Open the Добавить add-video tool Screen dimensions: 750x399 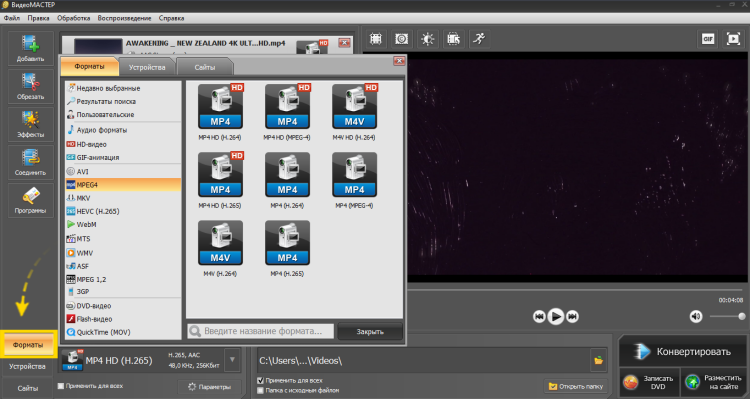pos(30,48)
